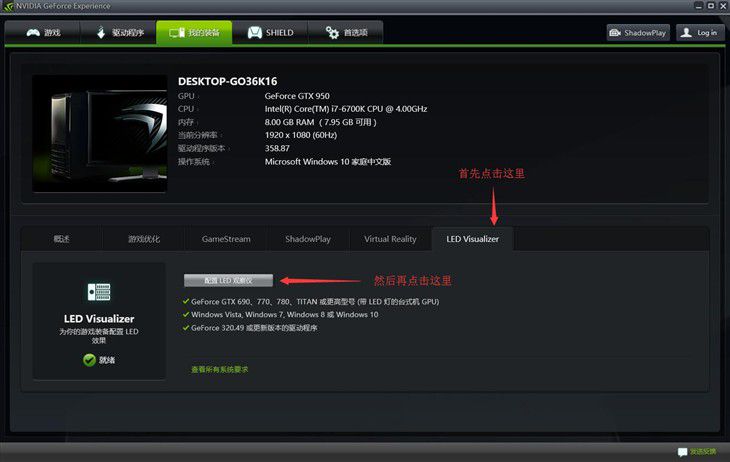Click the DESKTOP-GO36K16 computer name

tap(227, 82)
